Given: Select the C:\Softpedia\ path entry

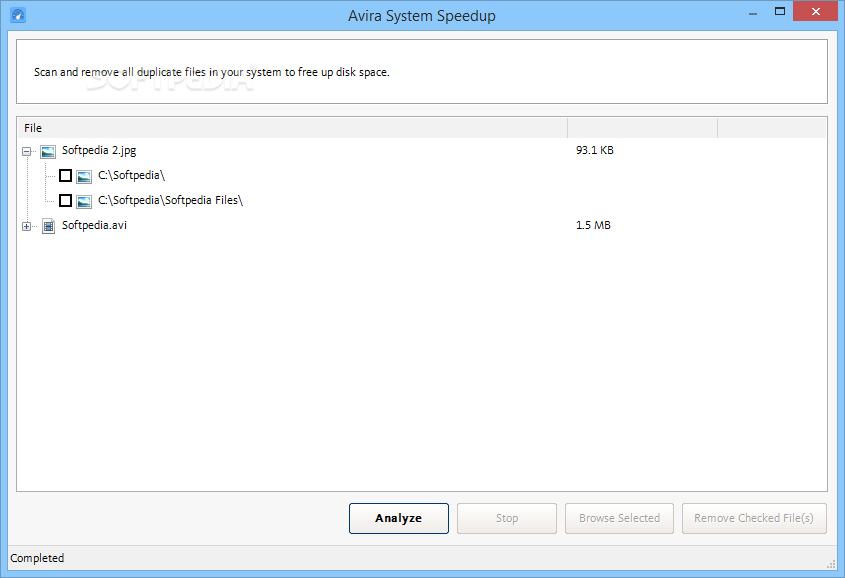Looking at the screenshot, I should pyautogui.click(x=131, y=175).
